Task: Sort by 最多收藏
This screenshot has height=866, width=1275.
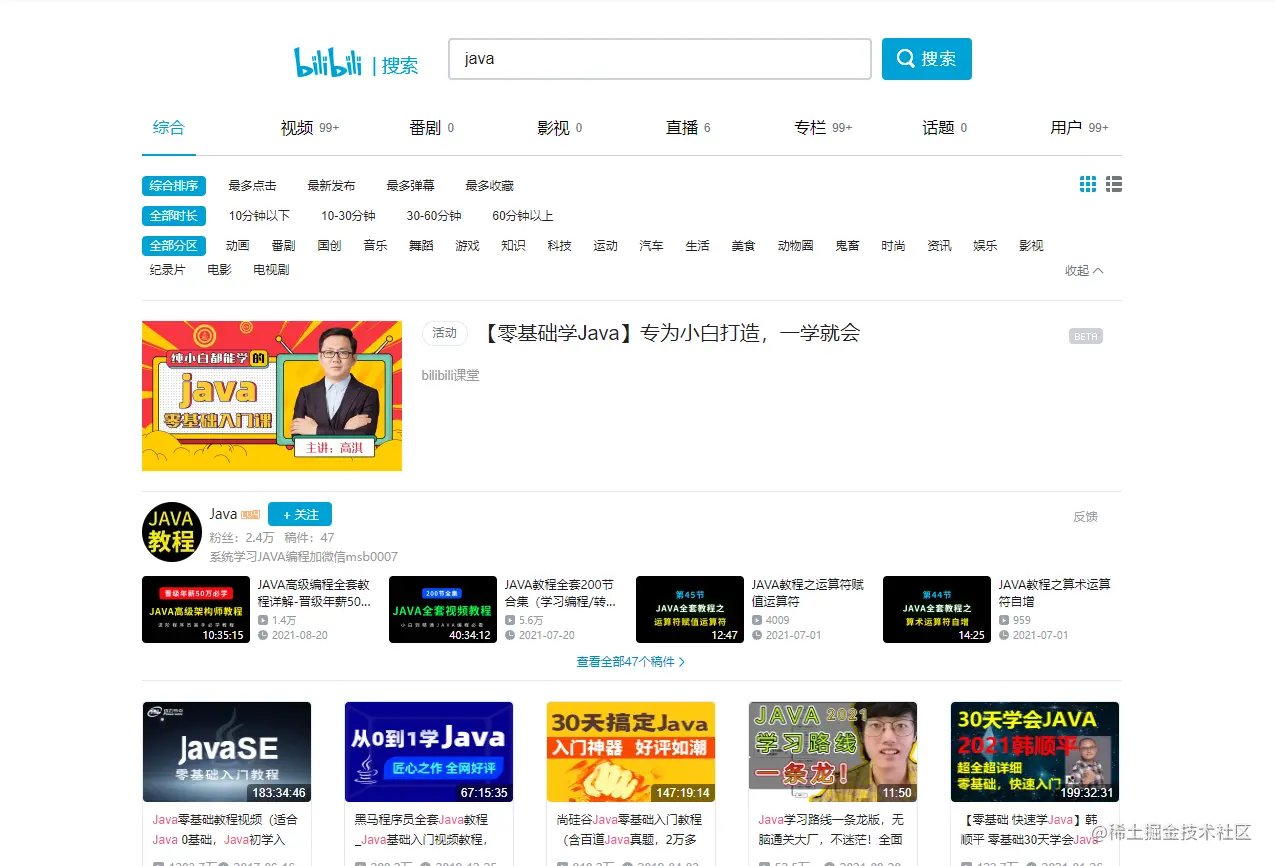Action: [489, 186]
